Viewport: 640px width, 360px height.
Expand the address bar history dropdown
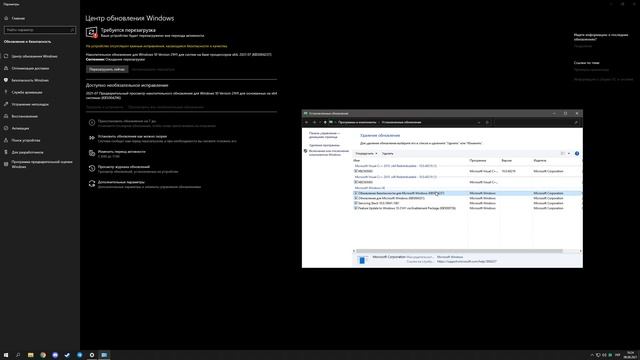(x=479, y=122)
